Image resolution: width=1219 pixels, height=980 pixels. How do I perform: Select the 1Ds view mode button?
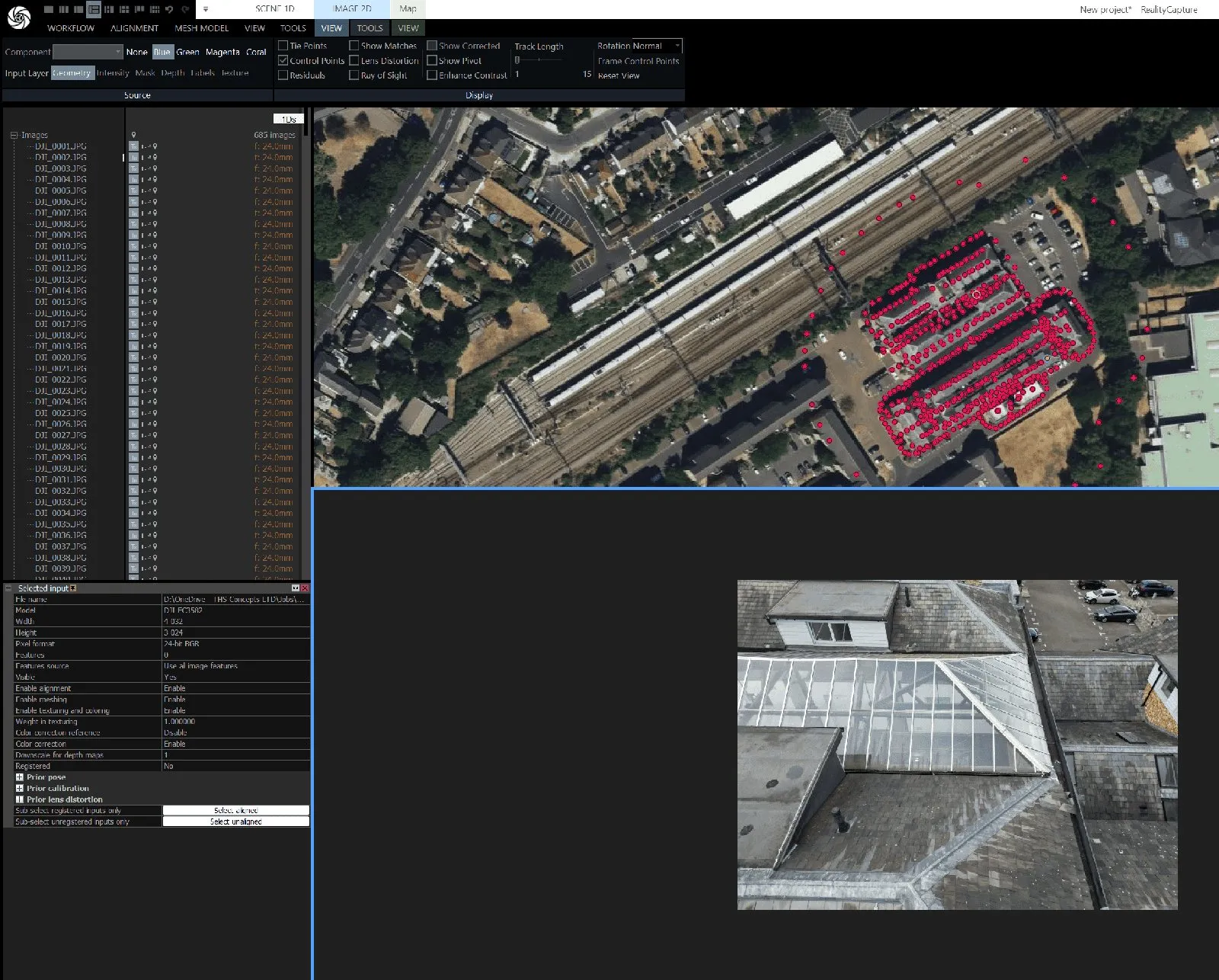pos(289,119)
